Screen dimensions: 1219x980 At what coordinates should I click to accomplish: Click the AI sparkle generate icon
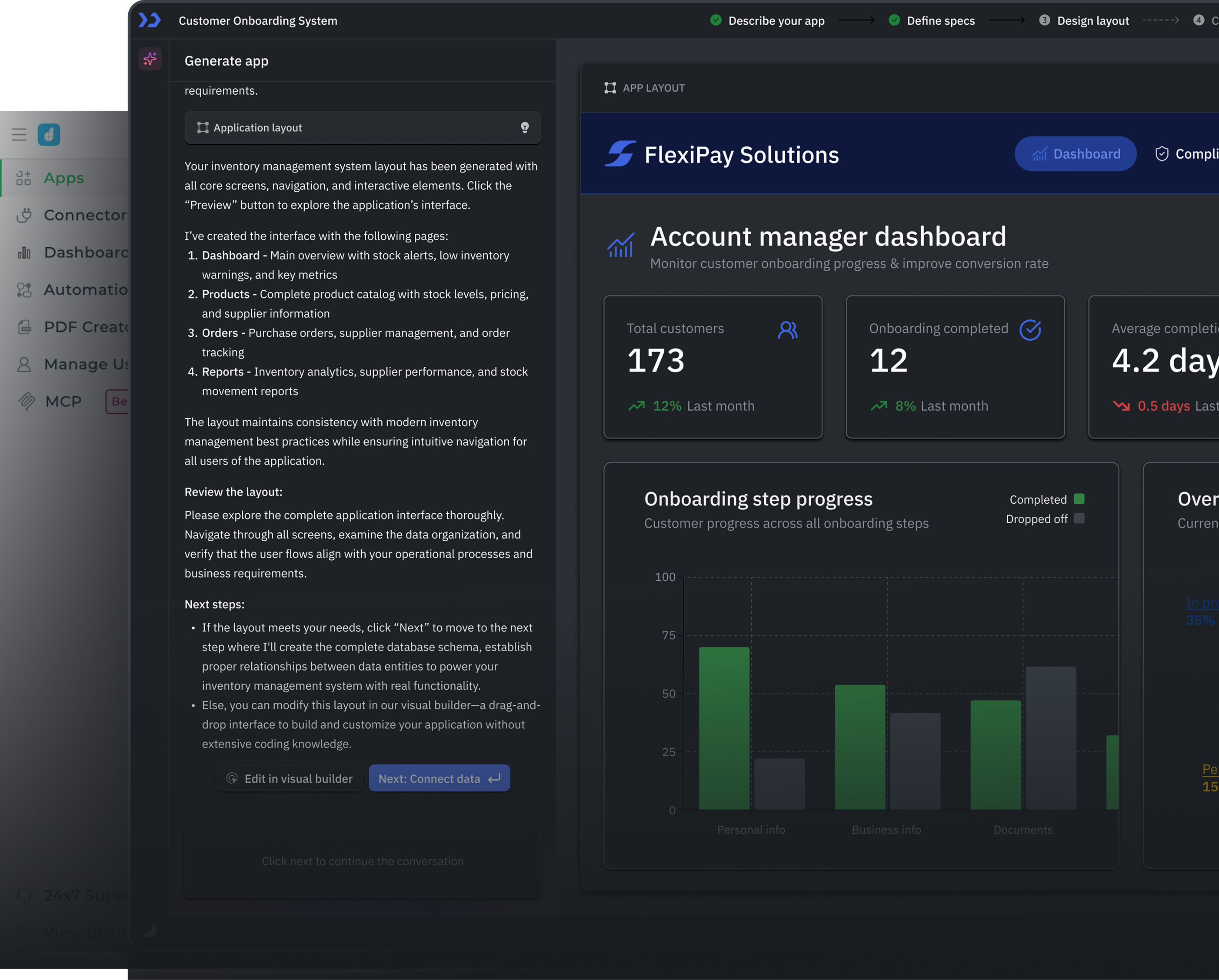(x=150, y=59)
